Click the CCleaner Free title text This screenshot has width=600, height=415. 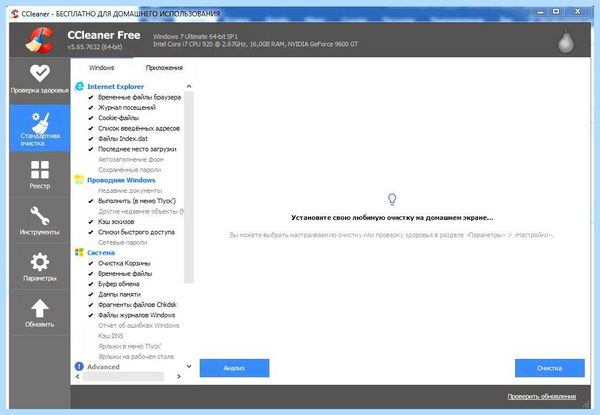click(x=104, y=35)
